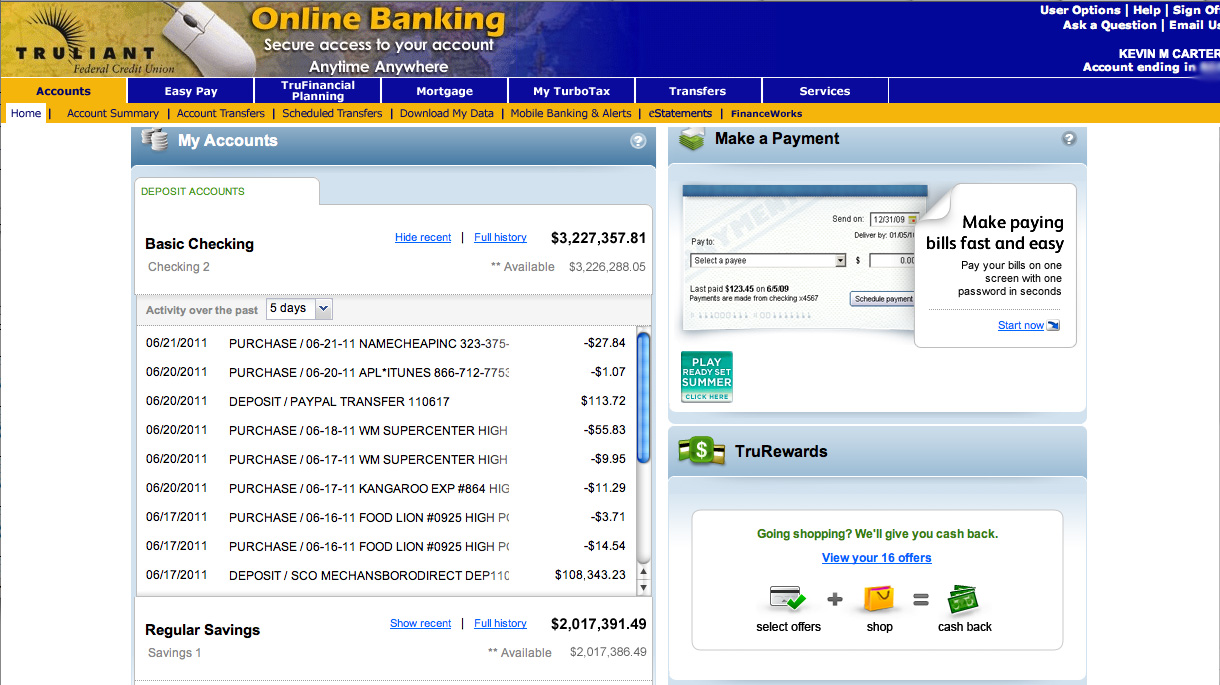Hide recent activity for Basic Checking
This screenshot has width=1220, height=685.
click(x=423, y=237)
